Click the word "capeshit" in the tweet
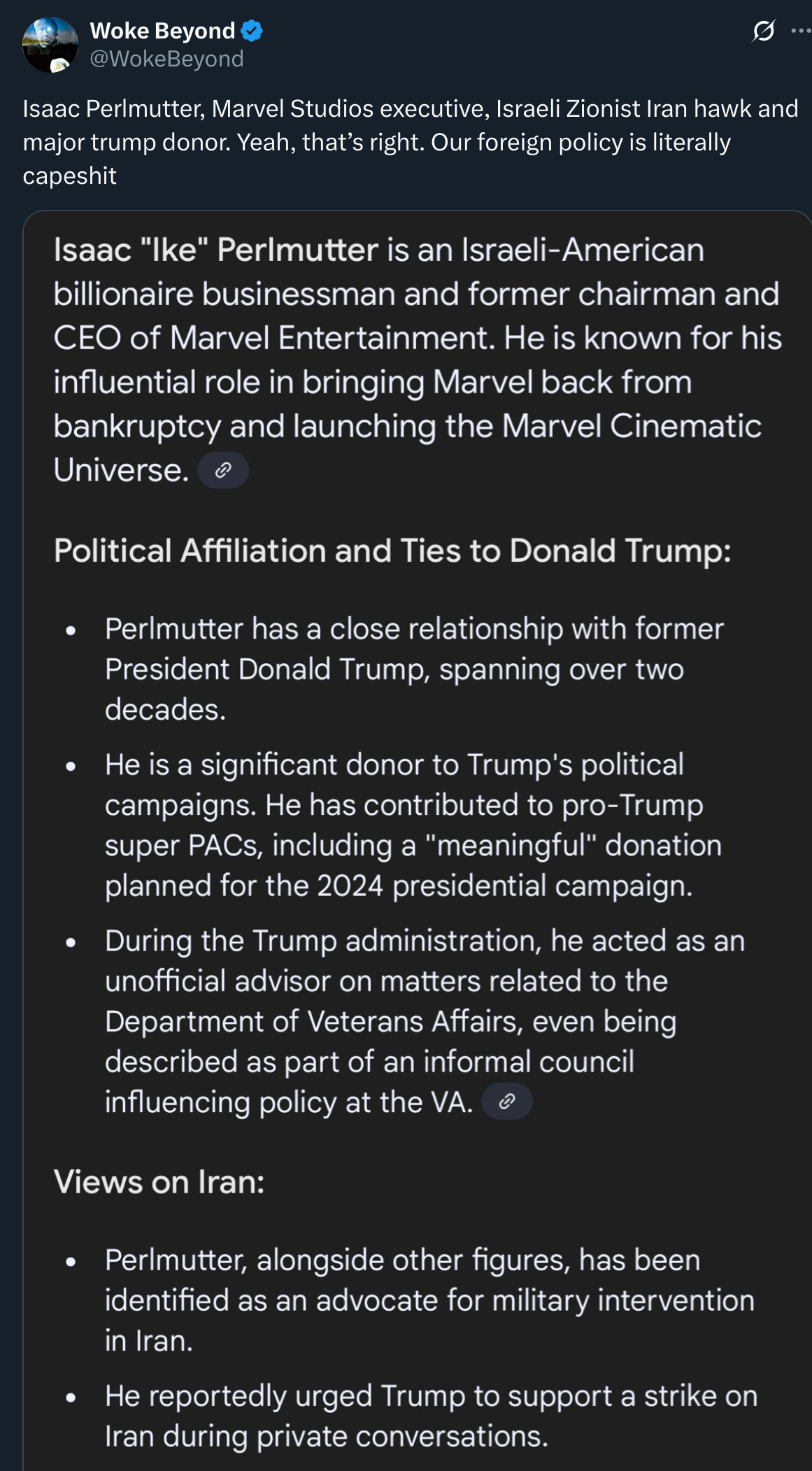 pyautogui.click(x=69, y=176)
